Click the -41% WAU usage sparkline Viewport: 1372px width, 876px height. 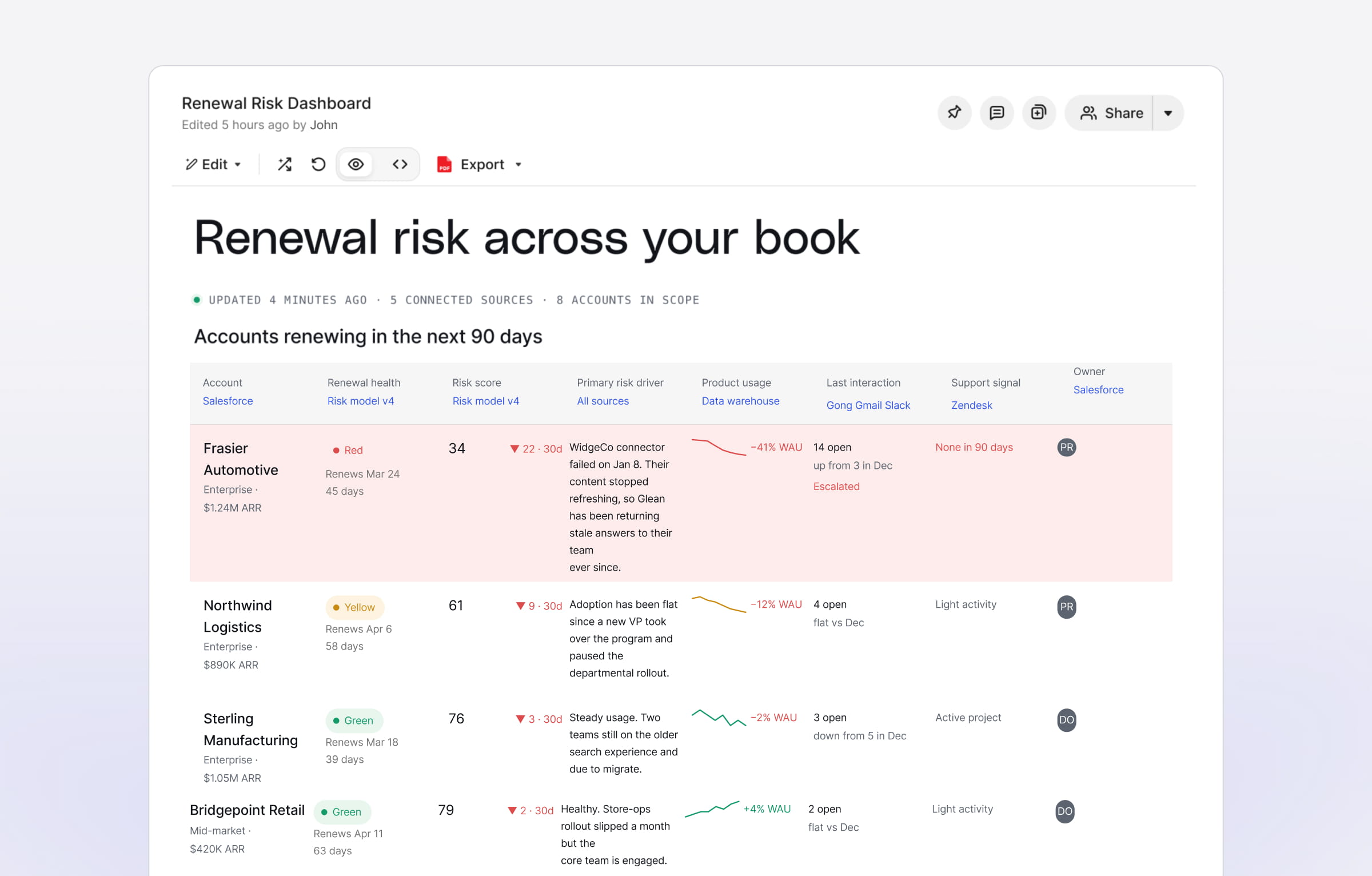point(719,447)
